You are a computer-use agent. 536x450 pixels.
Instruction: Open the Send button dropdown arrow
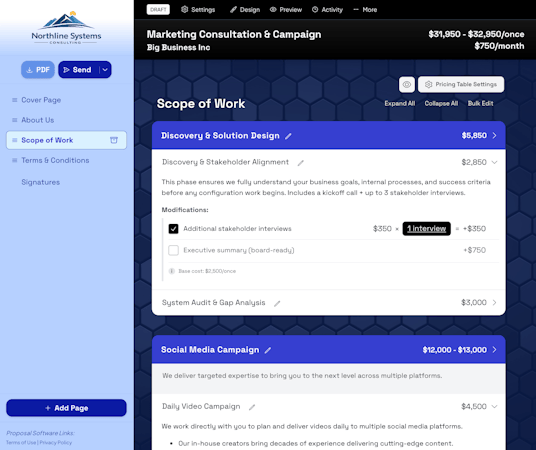[x=105, y=70]
